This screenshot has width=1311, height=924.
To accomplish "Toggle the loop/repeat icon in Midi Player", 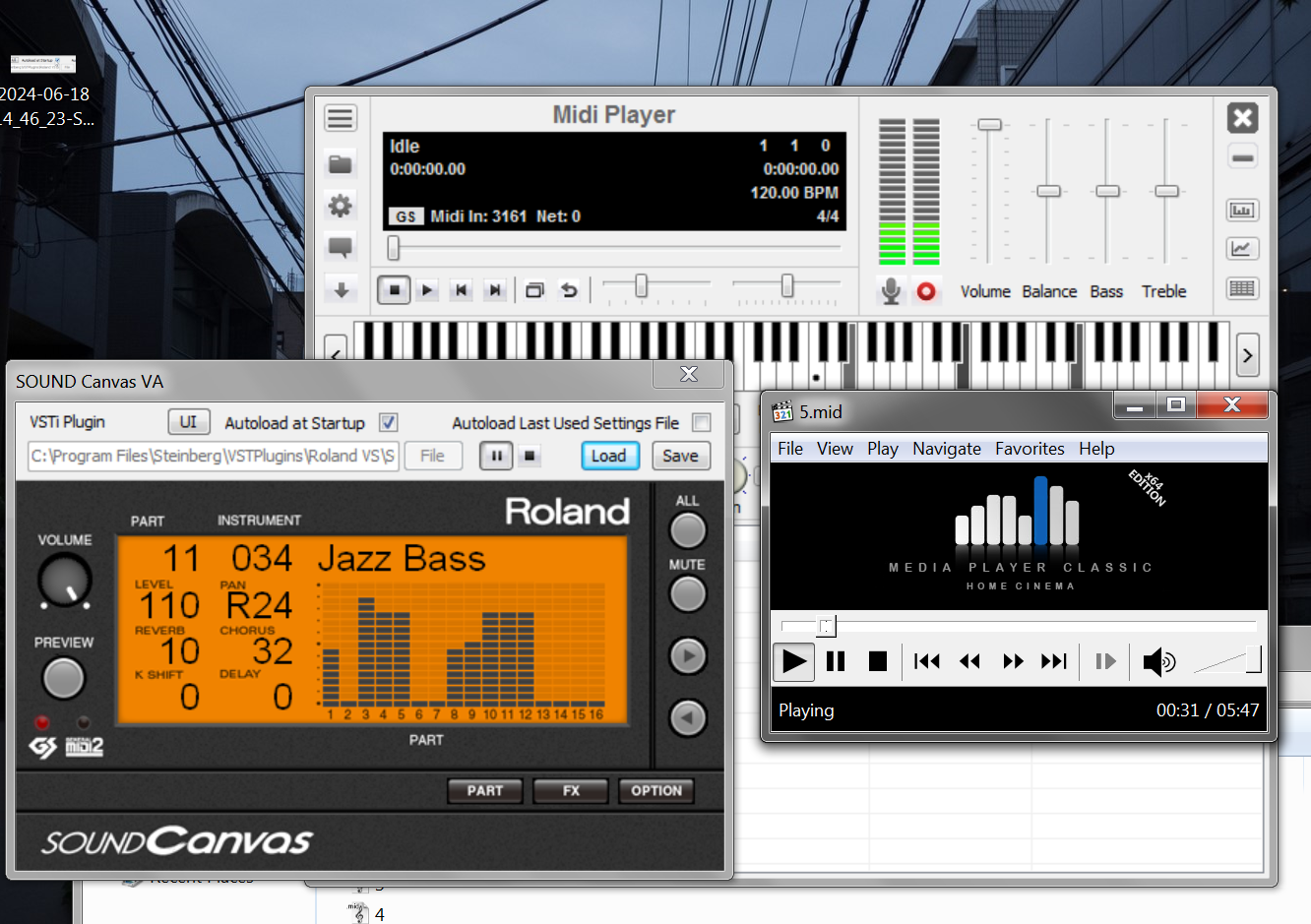I will coord(569,290).
